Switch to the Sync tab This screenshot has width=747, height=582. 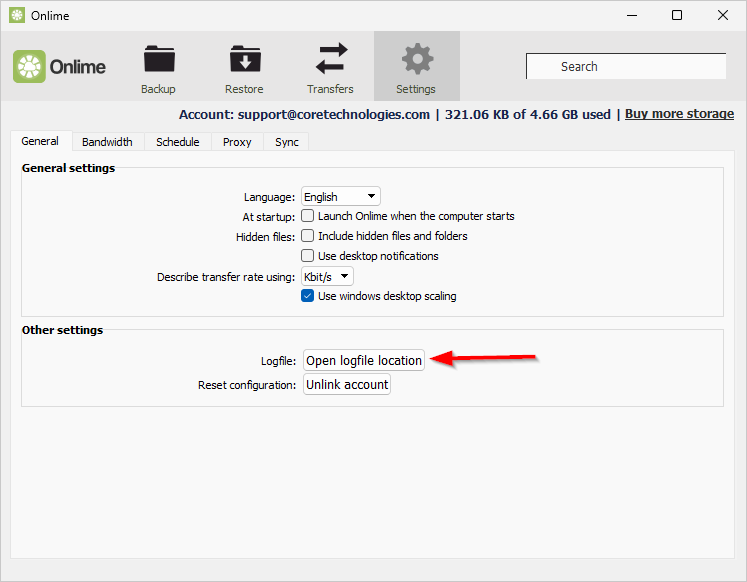point(286,142)
